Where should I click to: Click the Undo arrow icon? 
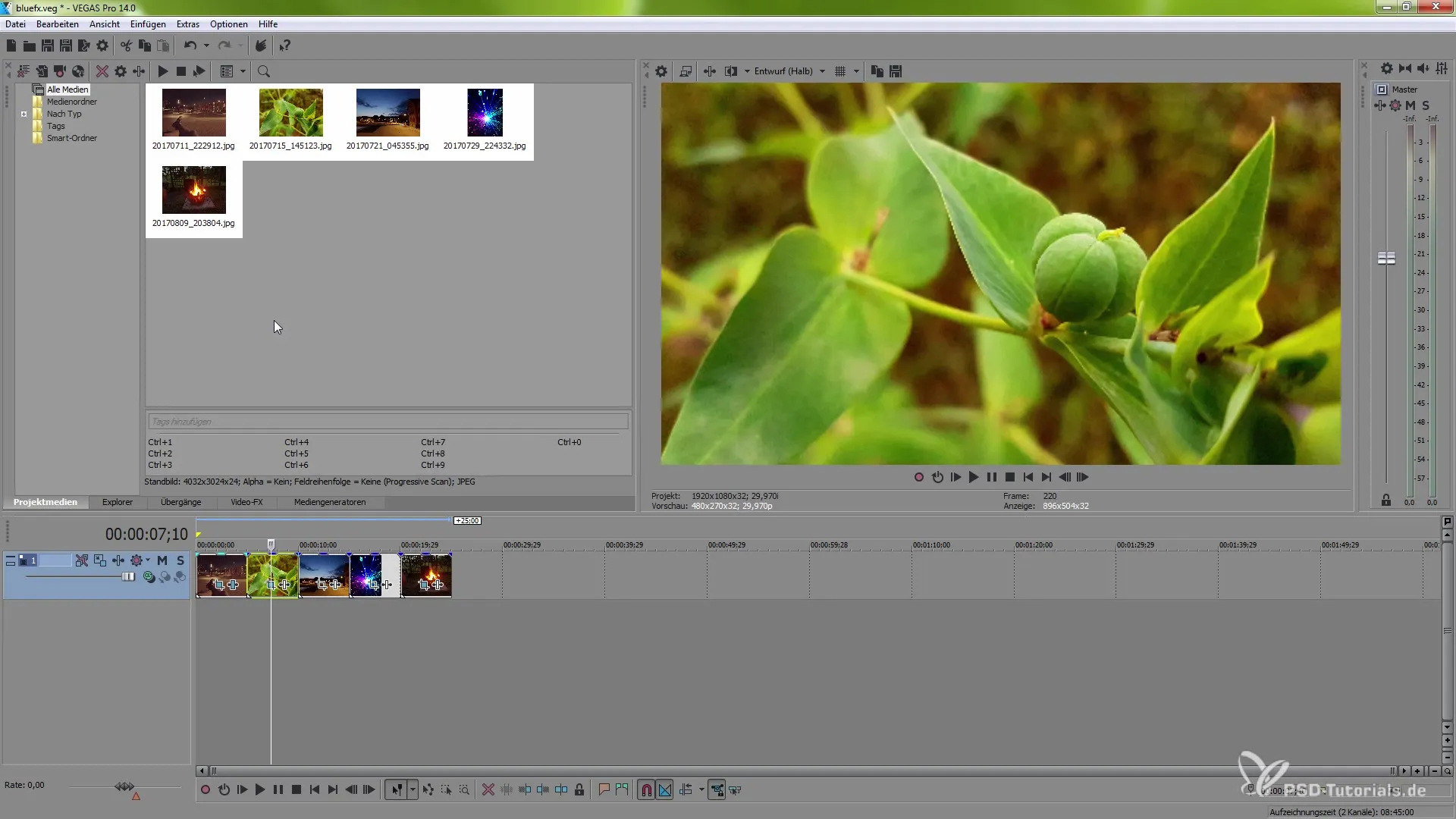coord(190,45)
